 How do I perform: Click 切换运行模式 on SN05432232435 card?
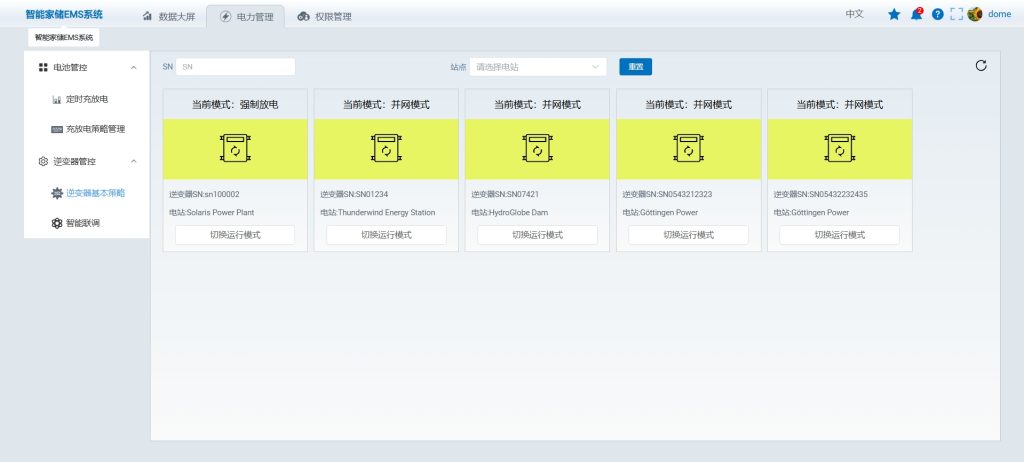click(839, 235)
